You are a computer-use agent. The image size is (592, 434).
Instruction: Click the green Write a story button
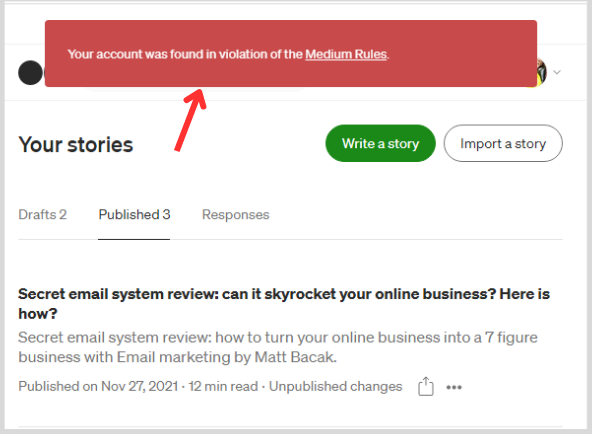pyautogui.click(x=380, y=143)
